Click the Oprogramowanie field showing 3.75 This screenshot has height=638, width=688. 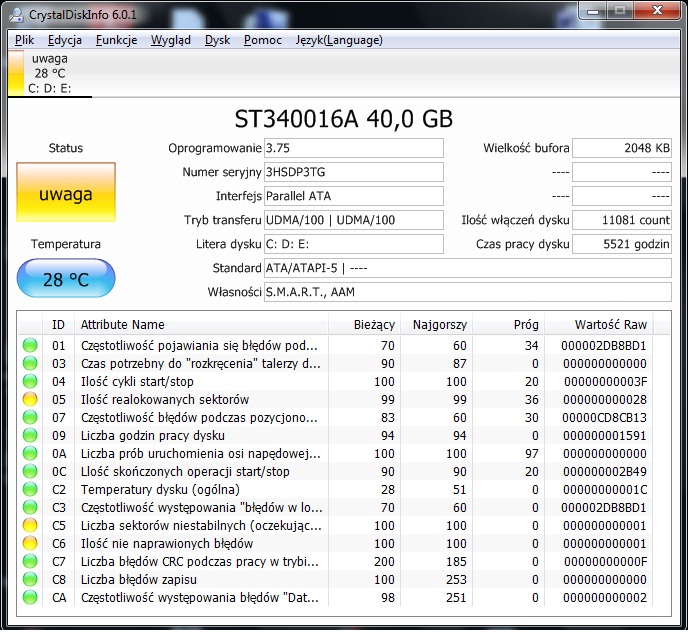[354, 148]
